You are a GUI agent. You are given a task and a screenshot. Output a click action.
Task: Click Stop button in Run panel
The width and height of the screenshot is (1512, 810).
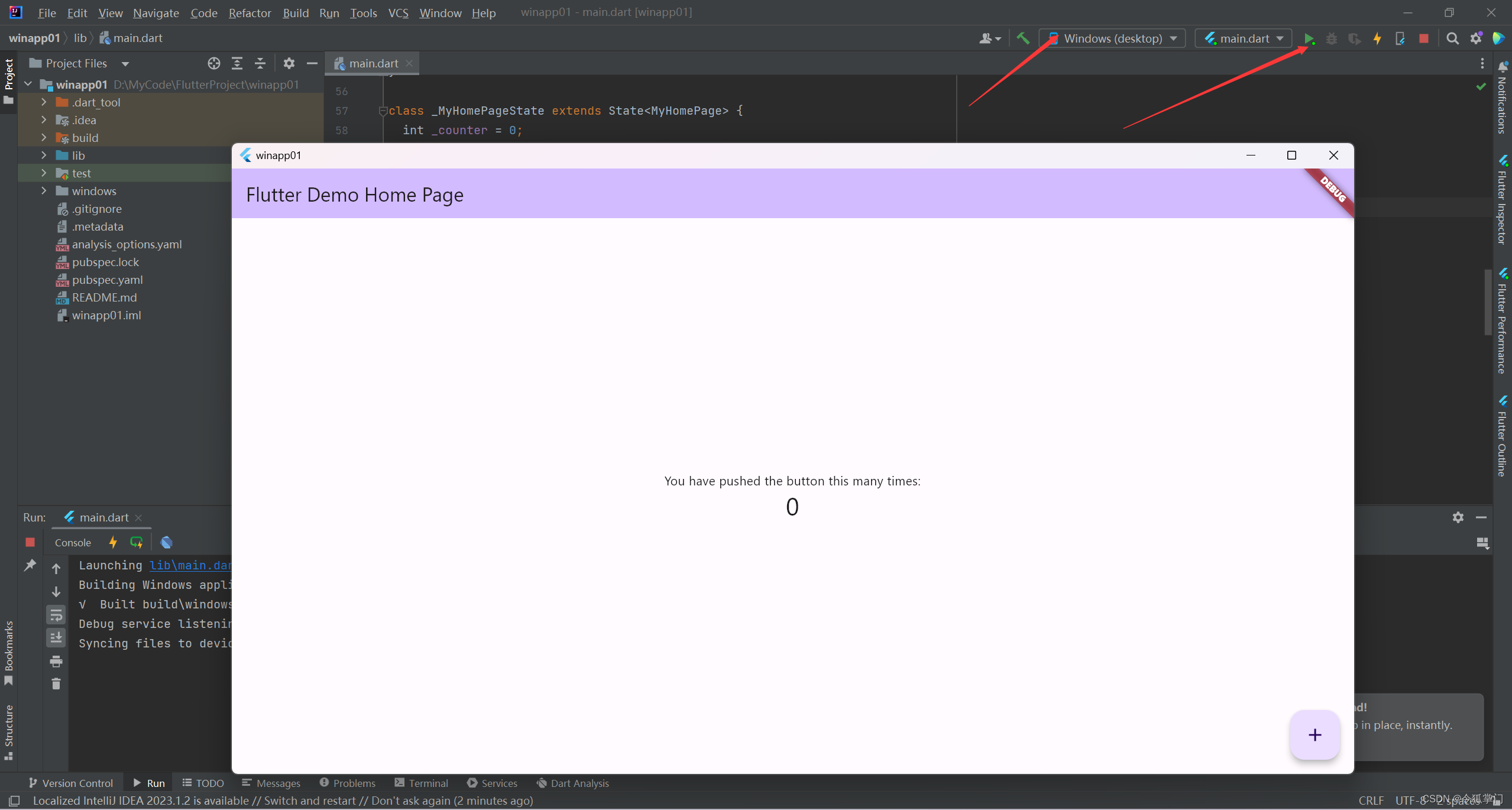point(30,541)
